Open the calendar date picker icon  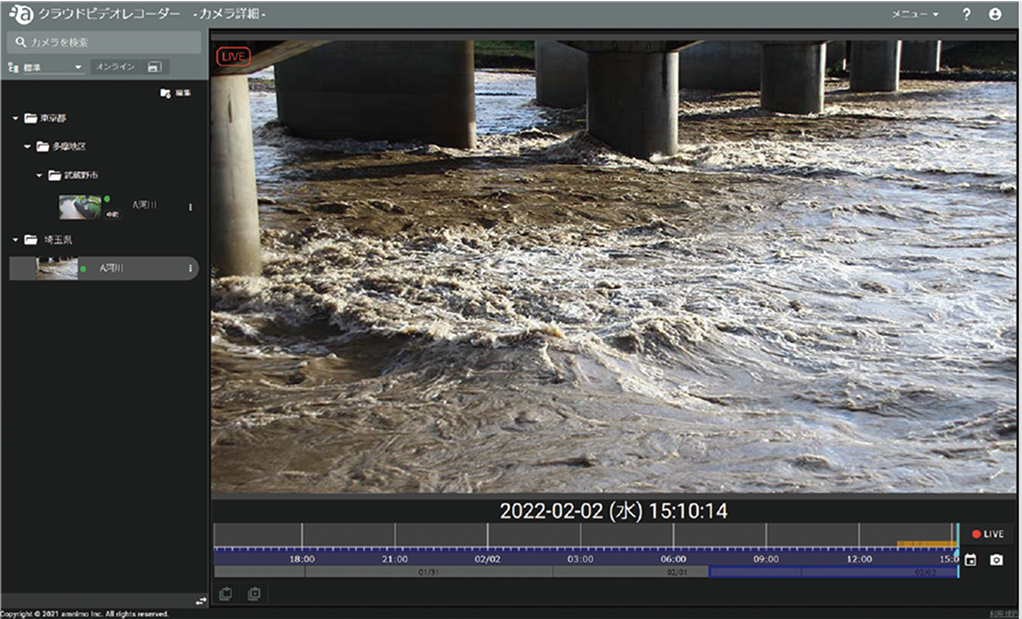pyautogui.click(x=971, y=560)
